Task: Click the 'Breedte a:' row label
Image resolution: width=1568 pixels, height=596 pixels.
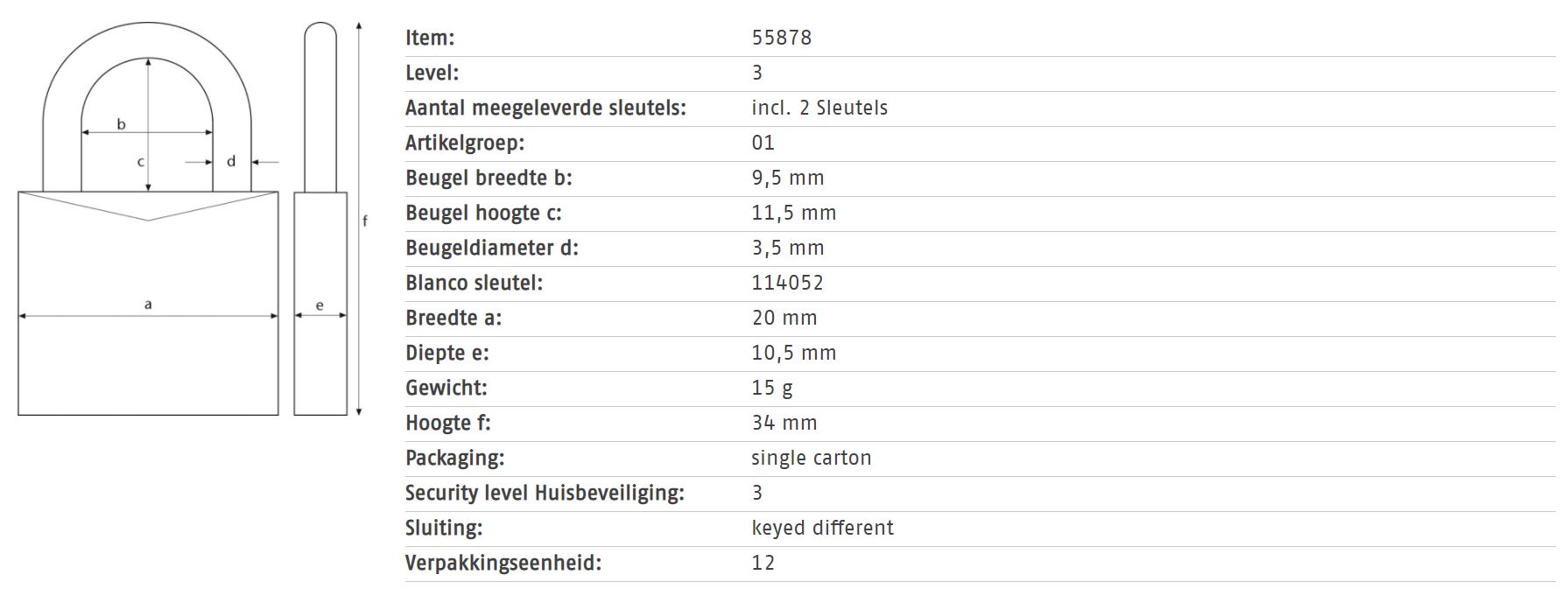Action: 454,318
